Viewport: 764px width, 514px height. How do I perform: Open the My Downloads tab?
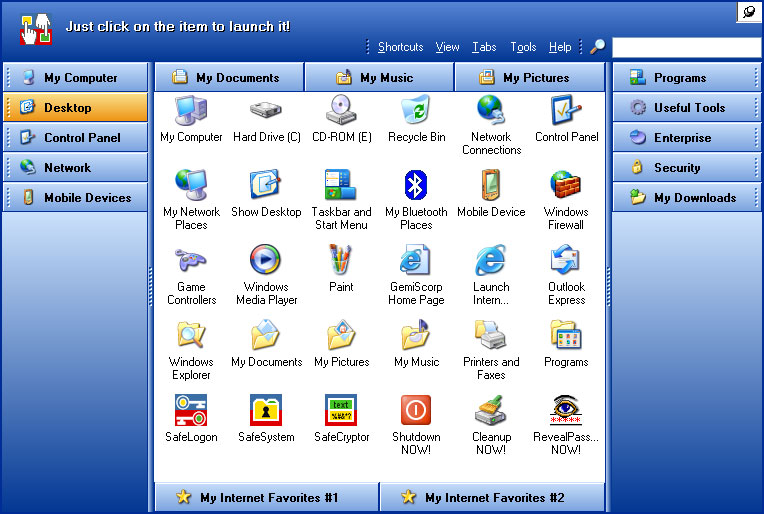(687, 197)
